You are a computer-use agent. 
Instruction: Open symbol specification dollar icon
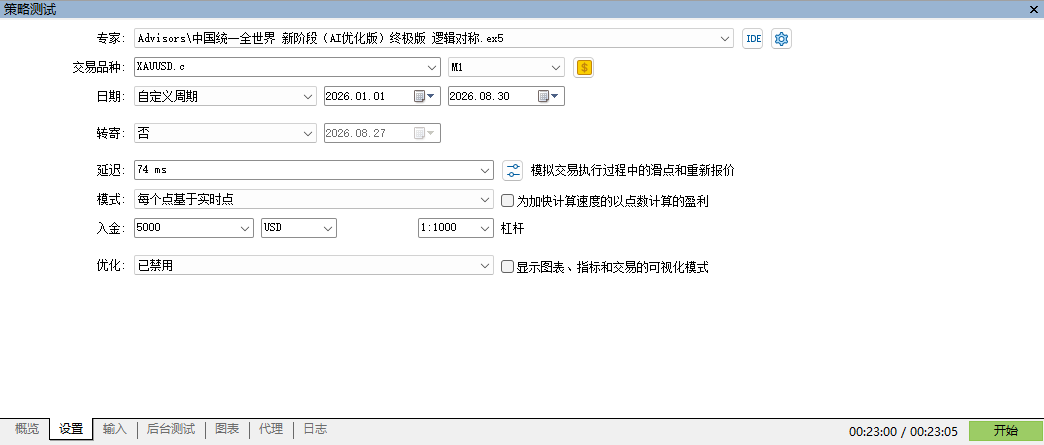(584, 67)
